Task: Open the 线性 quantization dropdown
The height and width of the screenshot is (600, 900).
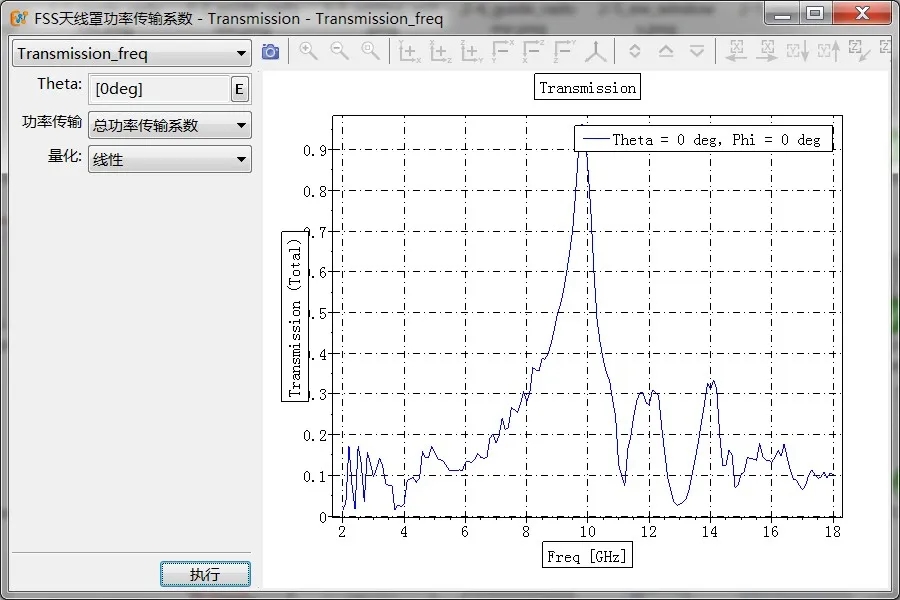Action: pos(169,159)
